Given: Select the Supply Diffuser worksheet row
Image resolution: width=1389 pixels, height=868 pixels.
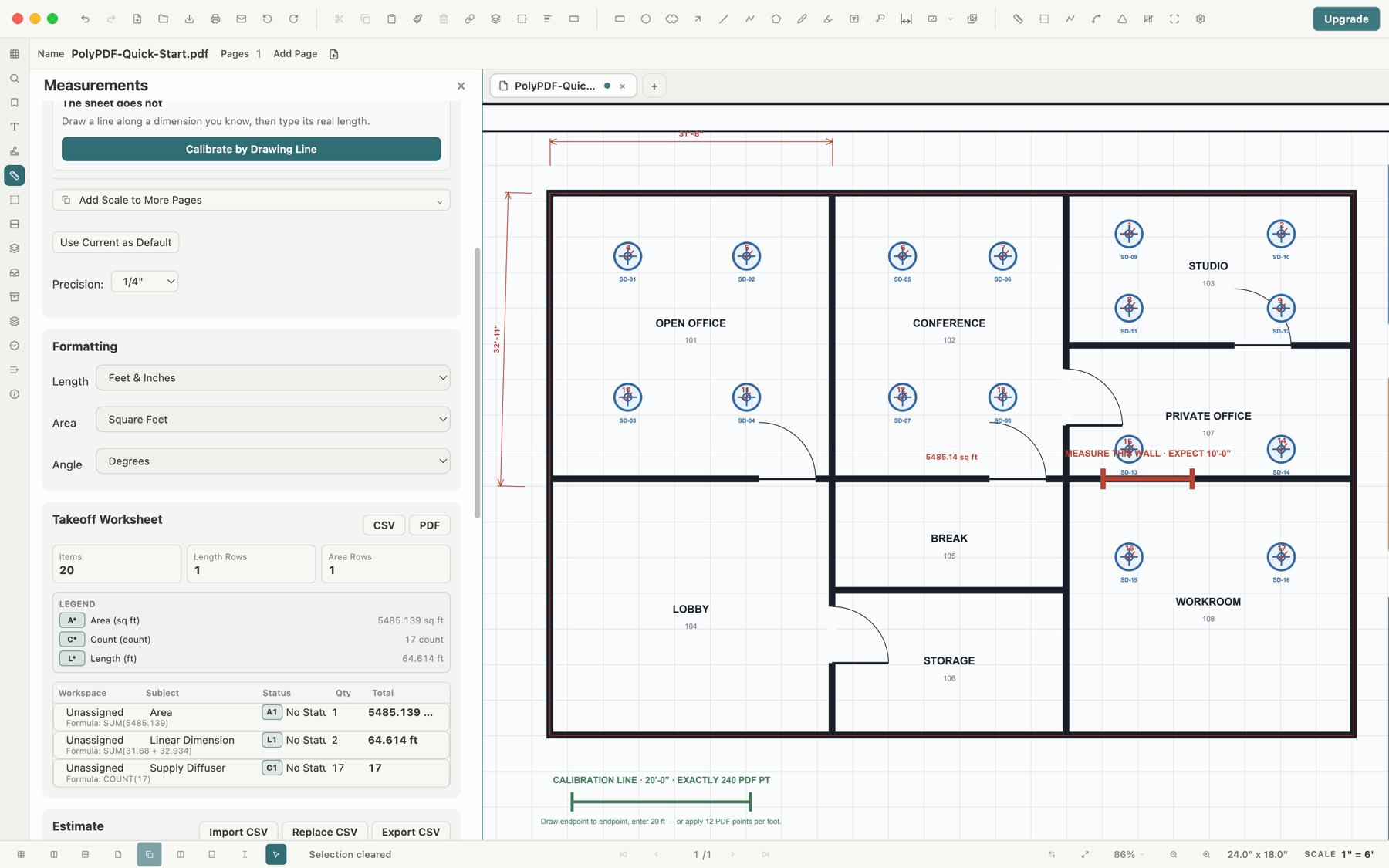Looking at the screenshot, I should [x=252, y=772].
